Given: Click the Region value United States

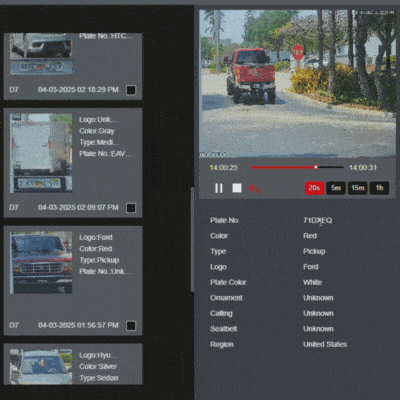Looking at the screenshot, I should 325,344.
